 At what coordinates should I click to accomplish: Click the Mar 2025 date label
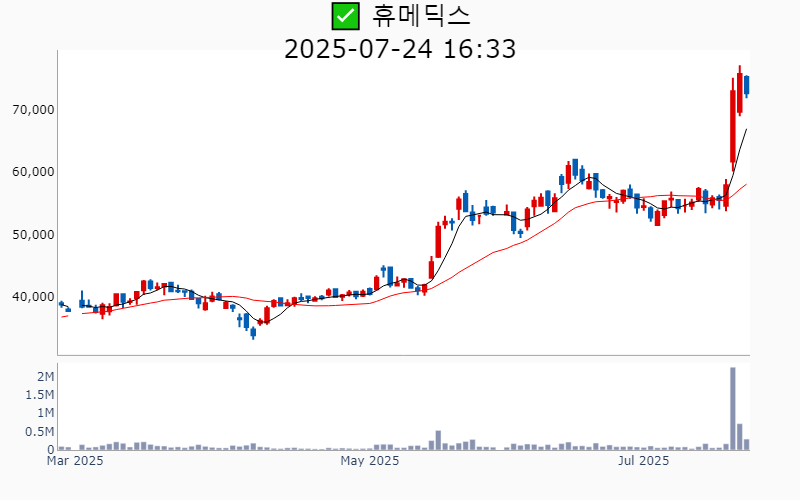[x=75, y=461]
